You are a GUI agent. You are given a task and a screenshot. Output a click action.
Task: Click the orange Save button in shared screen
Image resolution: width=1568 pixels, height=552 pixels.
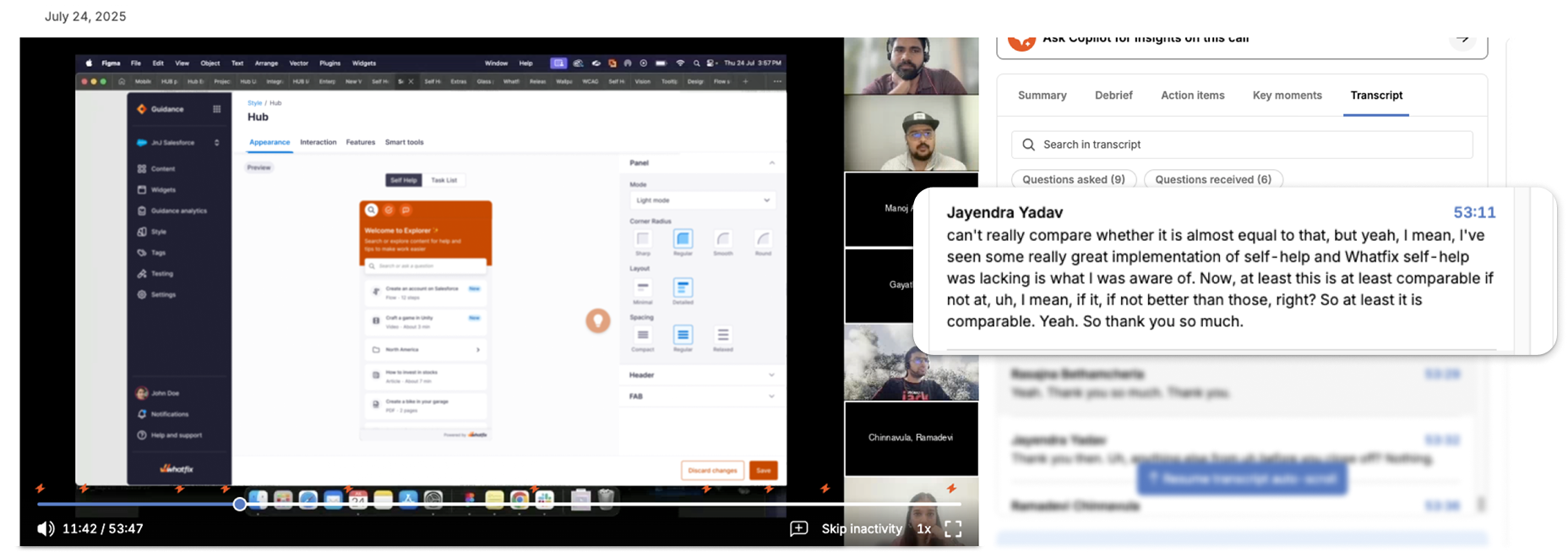pyautogui.click(x=763, y=470)
